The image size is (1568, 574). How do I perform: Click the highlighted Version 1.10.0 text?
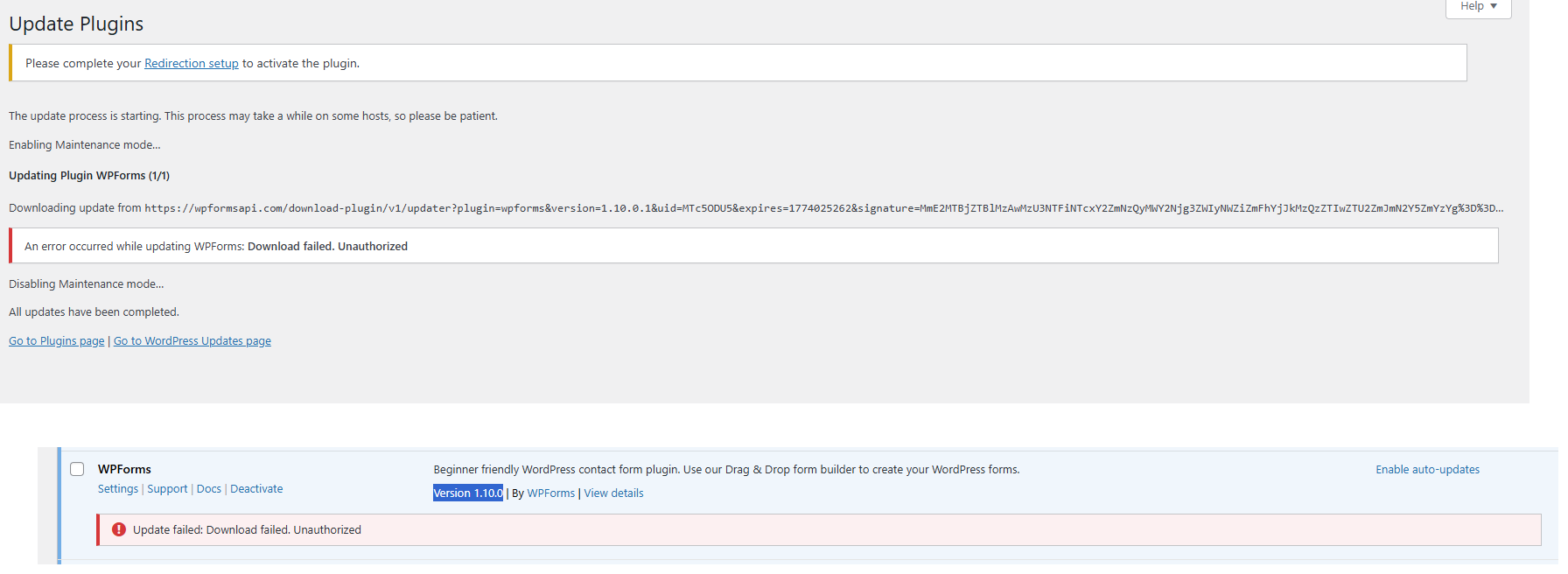(x=468, y=493)
